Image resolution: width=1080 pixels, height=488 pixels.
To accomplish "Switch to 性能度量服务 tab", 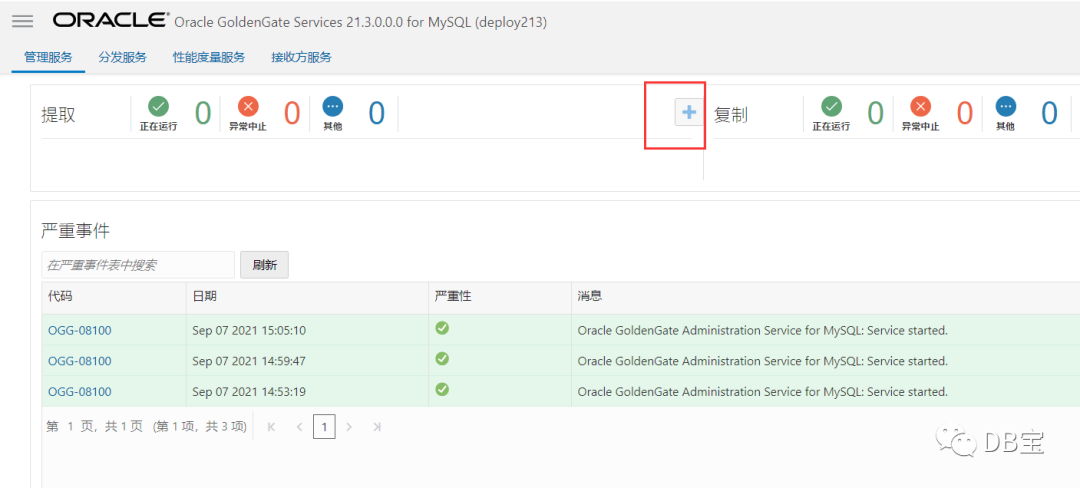I will coord(209,57).
